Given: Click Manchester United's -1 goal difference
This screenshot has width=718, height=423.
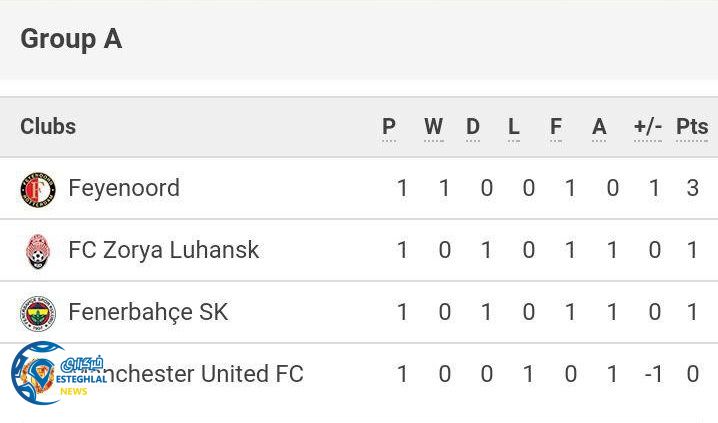Looking at the screenshot, I should [653, 374].
